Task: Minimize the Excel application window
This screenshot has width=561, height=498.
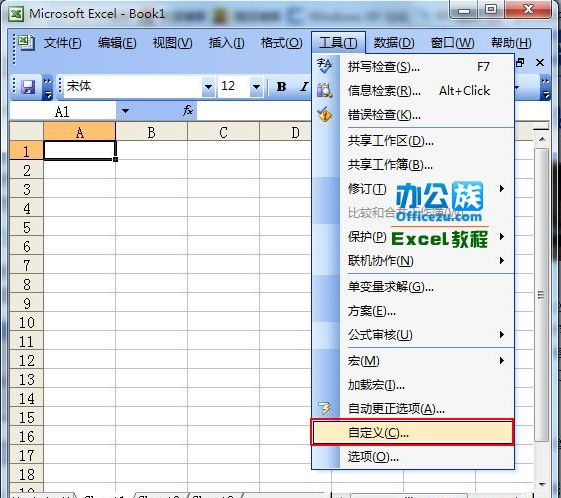Action: pyautogui.click(x=464, y=10)
